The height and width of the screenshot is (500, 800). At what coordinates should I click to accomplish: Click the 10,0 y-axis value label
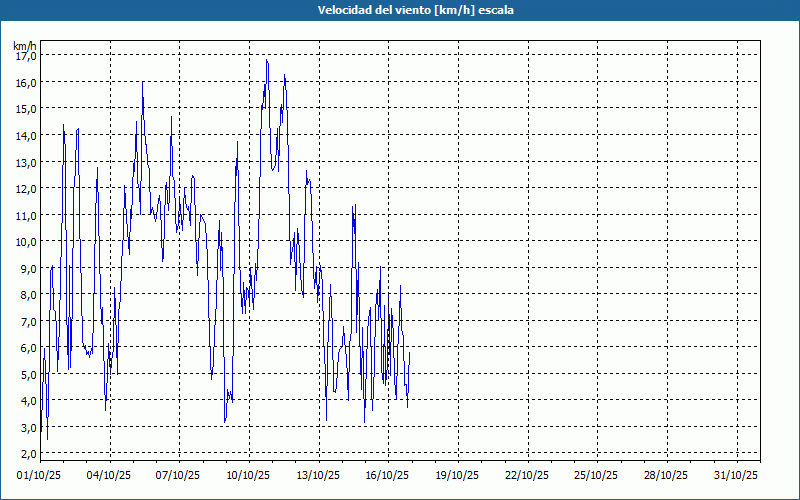point(27,241)
